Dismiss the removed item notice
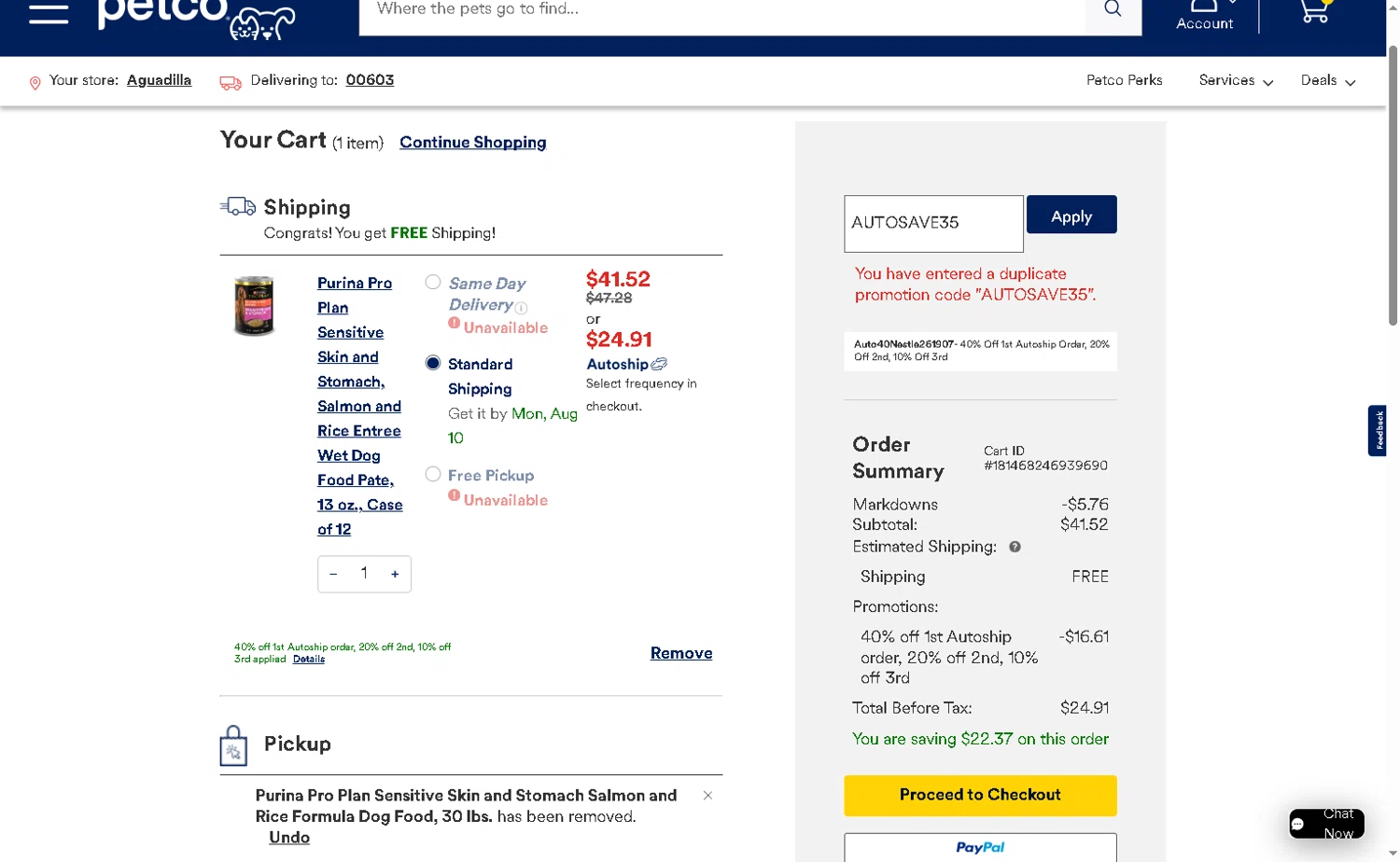Image resolution: width=1400 pixels, height=862 pixels. tap(707, 796)
